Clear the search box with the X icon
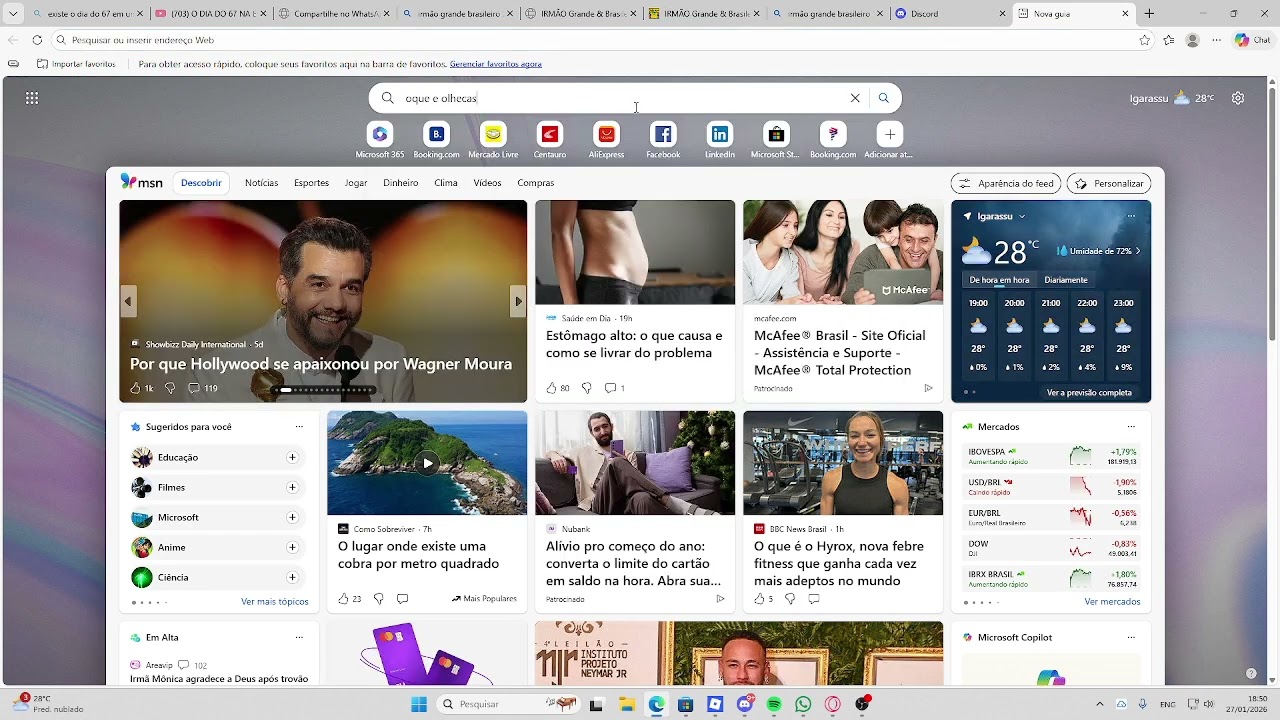Viewport: 1280px width, 720px height. 855,98
